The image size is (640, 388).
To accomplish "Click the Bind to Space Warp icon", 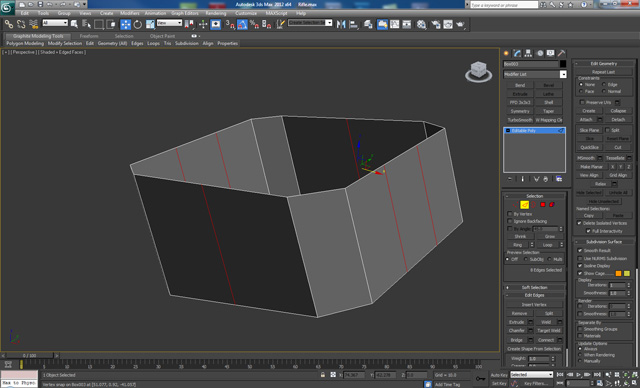I will click(33, 24).
